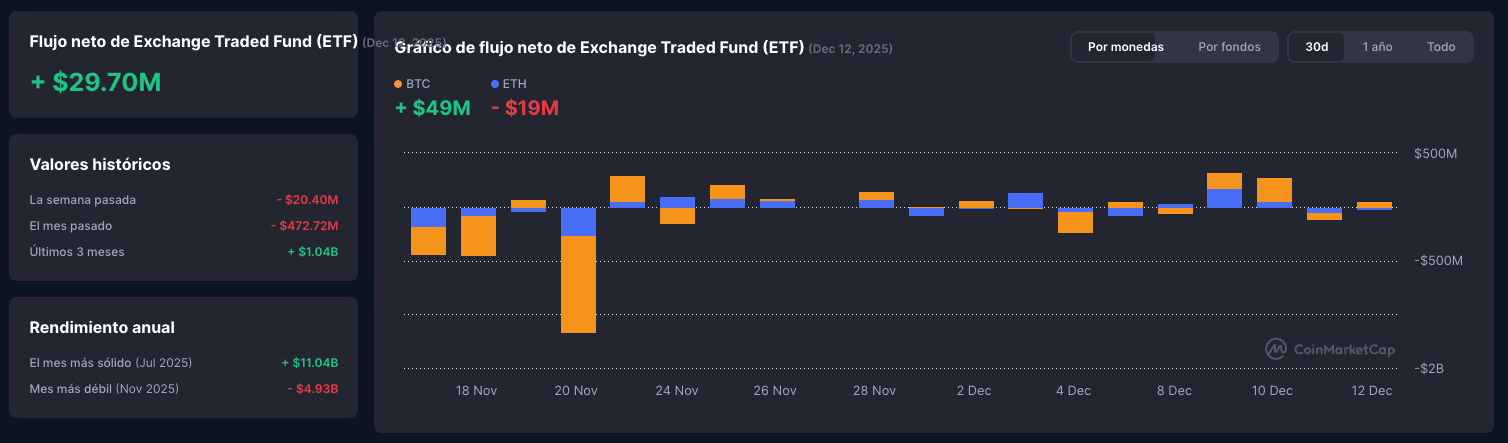Click the Últimos 3 meses row

tap(78, 252)
